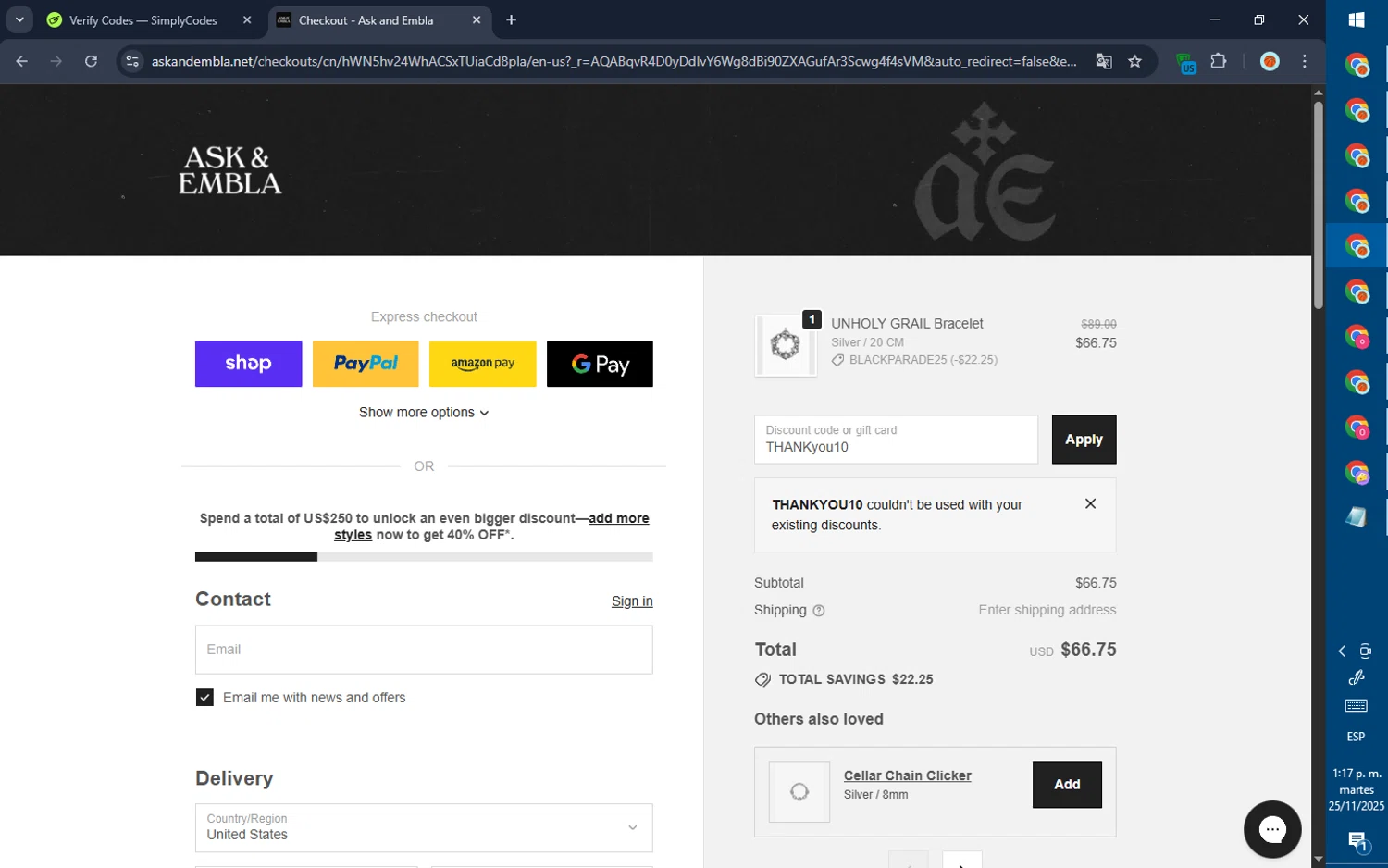Open the live chat bubble

pos(1272,829)
